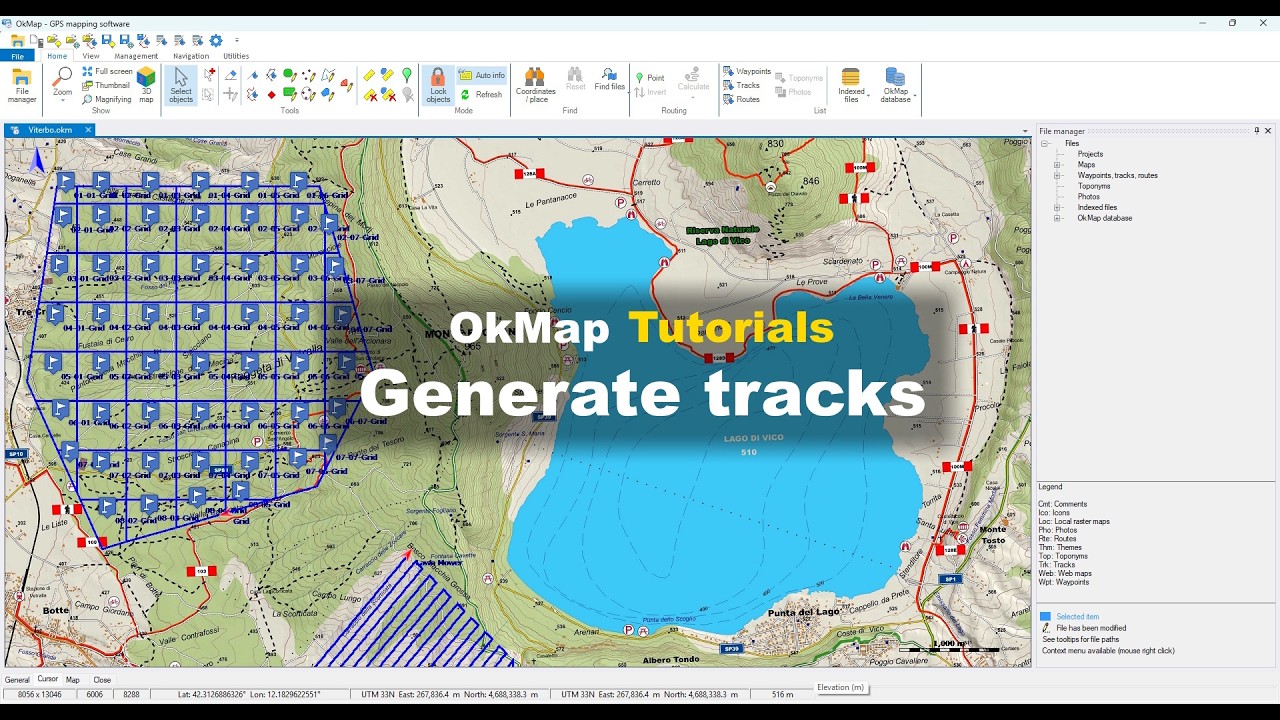Pin the File manager panel
This screenshot has width=1280, height=720.
point(1257,131)
